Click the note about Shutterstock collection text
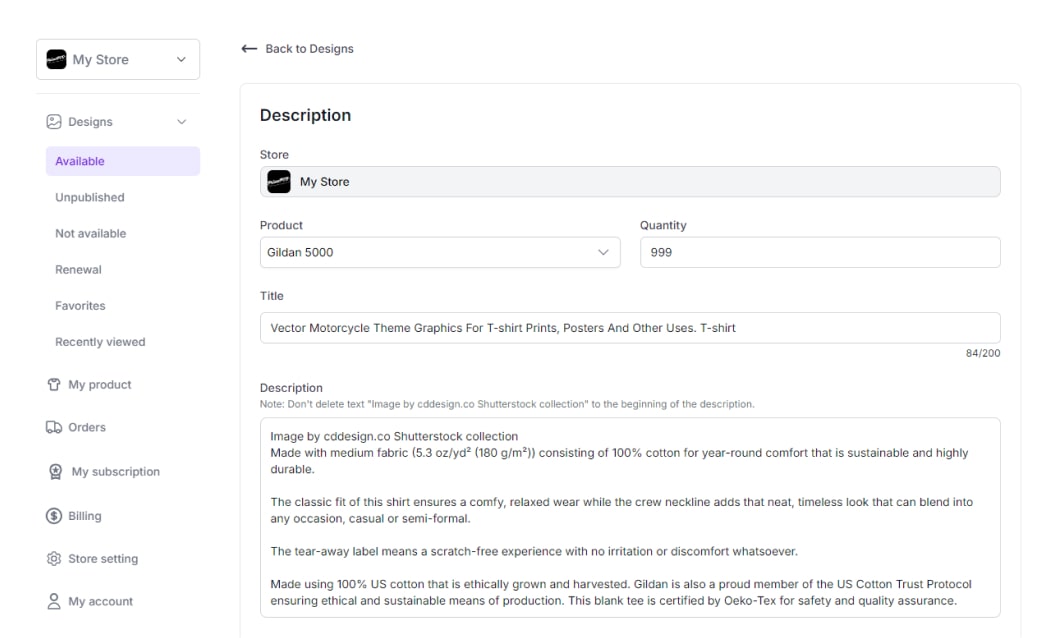Image resolution: width=1050 pixels, height=638 pixels. click(x=507, y=404)
